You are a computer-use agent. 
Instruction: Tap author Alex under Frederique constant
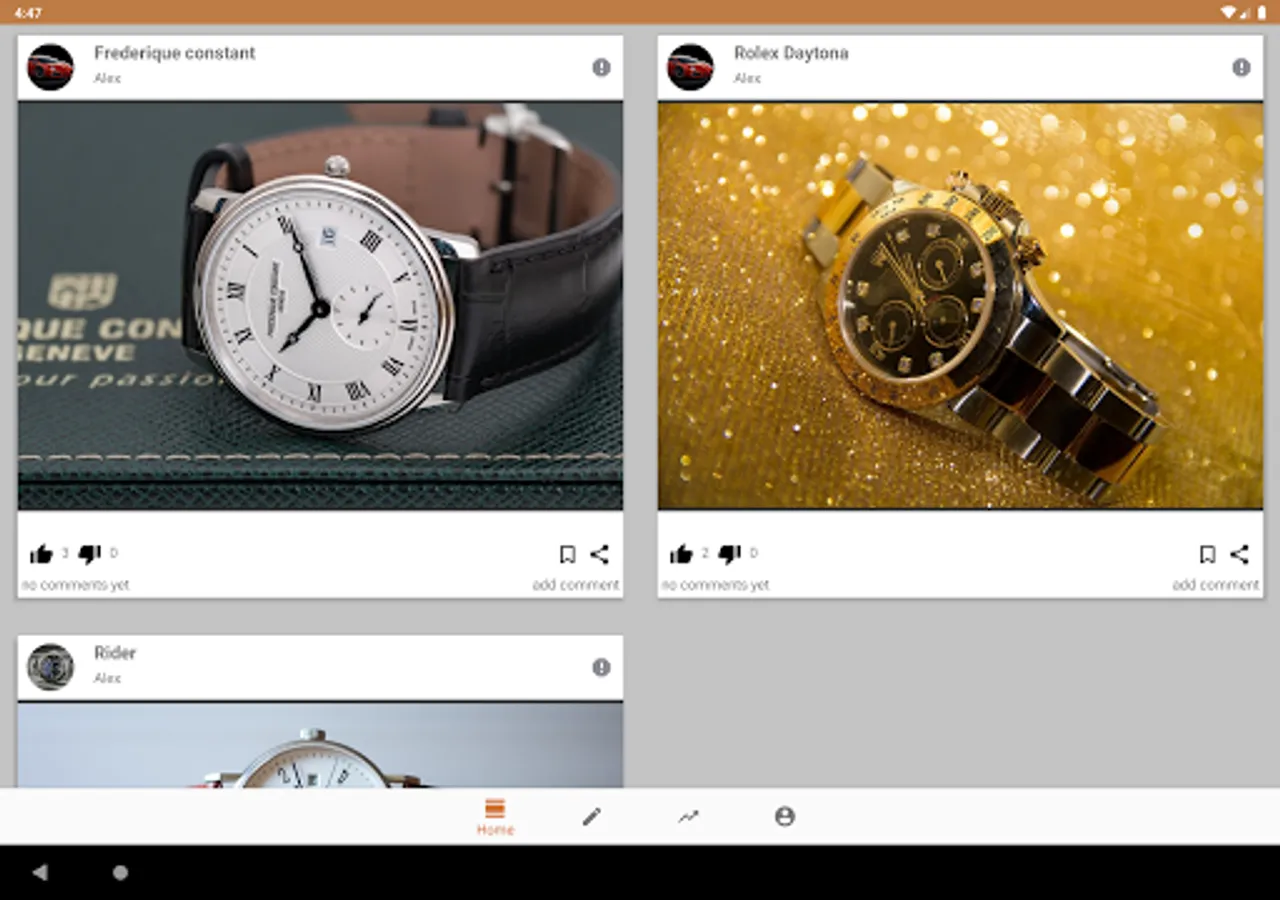pyautogui.click(x=107, y=78)
